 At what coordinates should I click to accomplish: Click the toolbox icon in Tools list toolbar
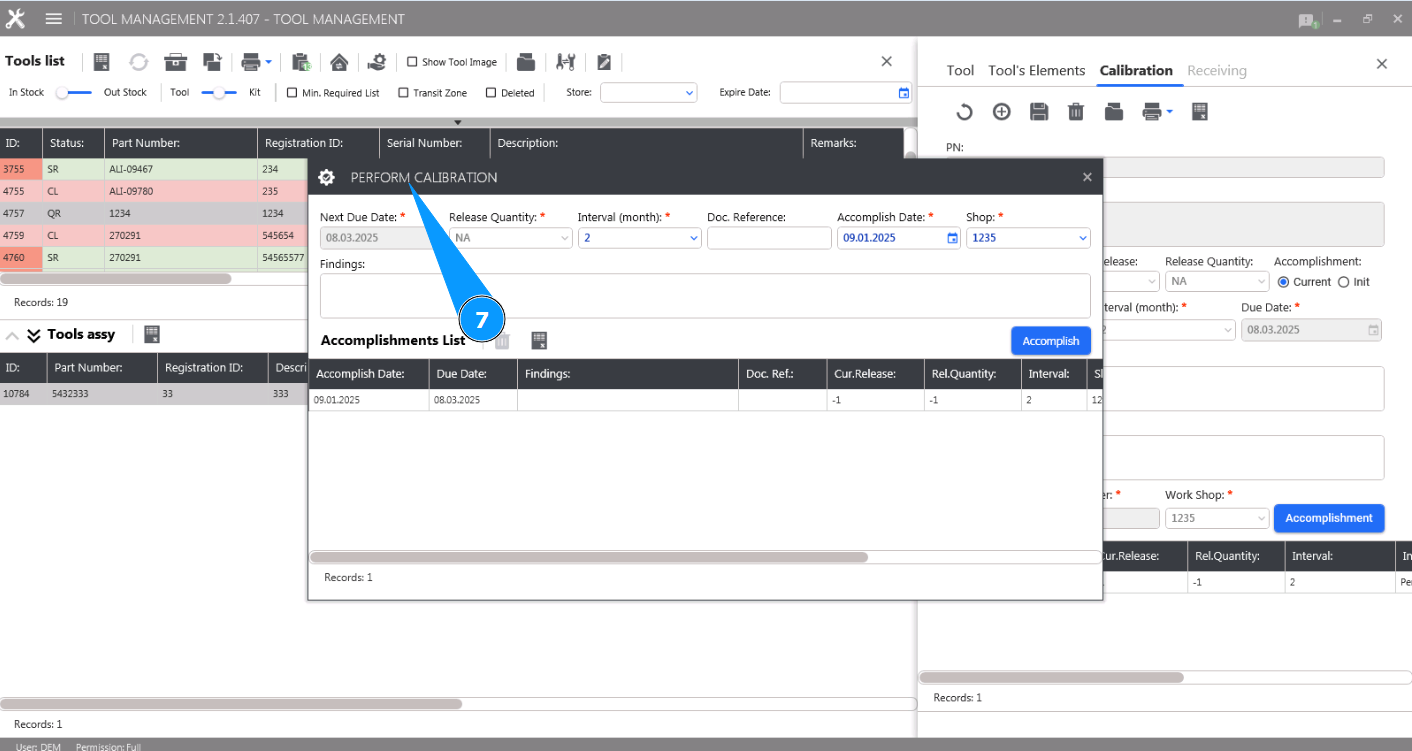click(176, 62)
